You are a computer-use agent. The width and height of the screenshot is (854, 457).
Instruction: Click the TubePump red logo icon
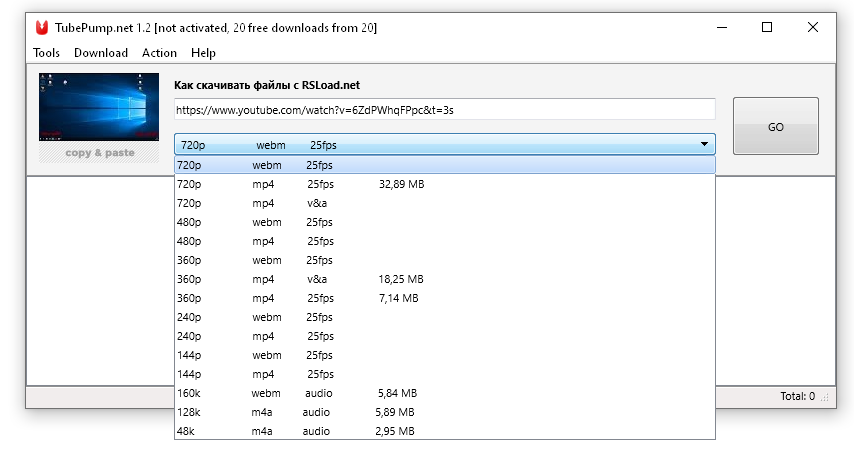pyautogui.click(x=42, y=28)
